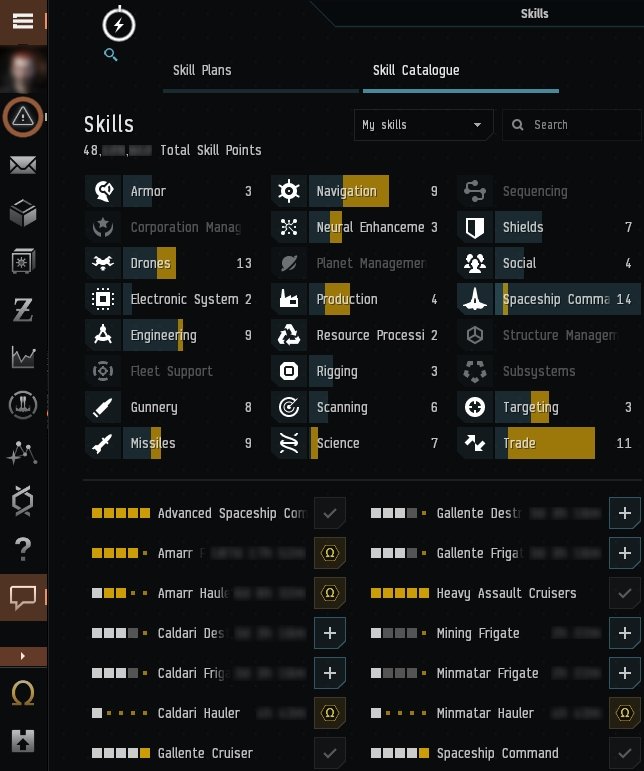Click the Targeting crosshair icon
This screenshot has width=644, height=771.
474,407
